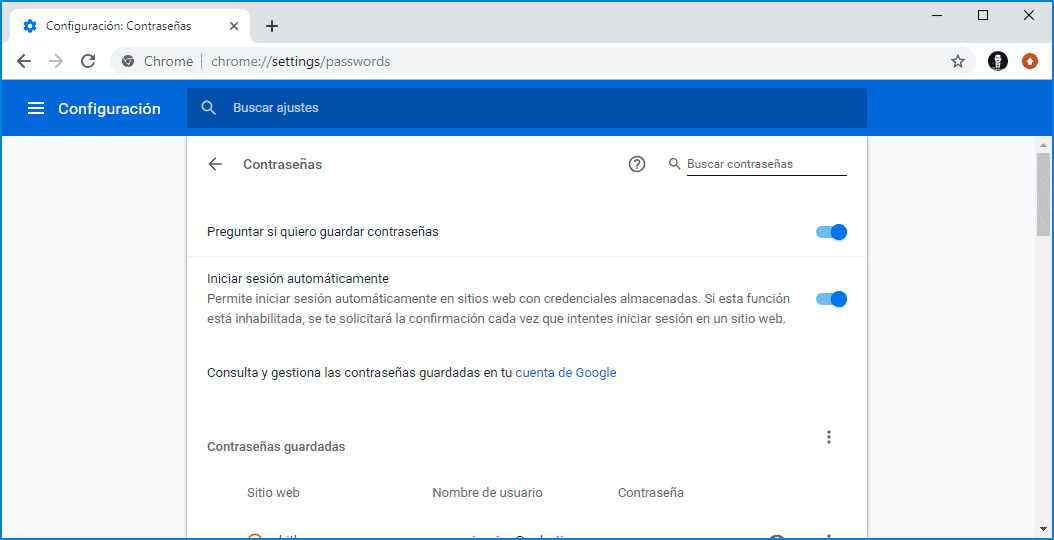Click the vertical scrollbar down arrow
Screen dimensions: 1054x540
point(1043,529)
